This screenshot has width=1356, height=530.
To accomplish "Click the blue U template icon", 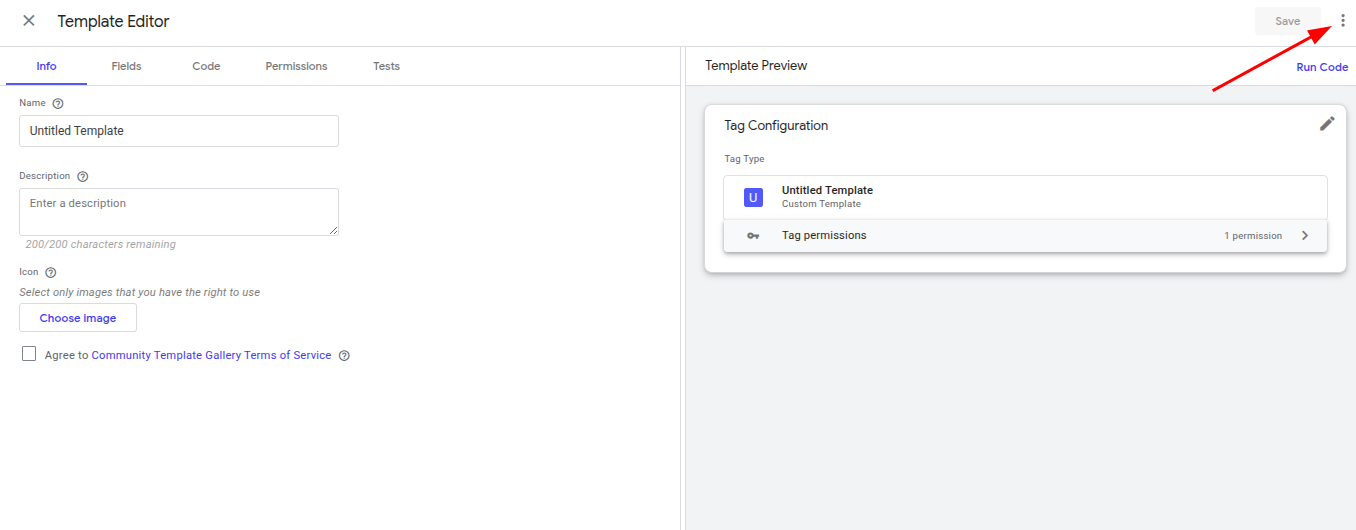I will point(753,197).
